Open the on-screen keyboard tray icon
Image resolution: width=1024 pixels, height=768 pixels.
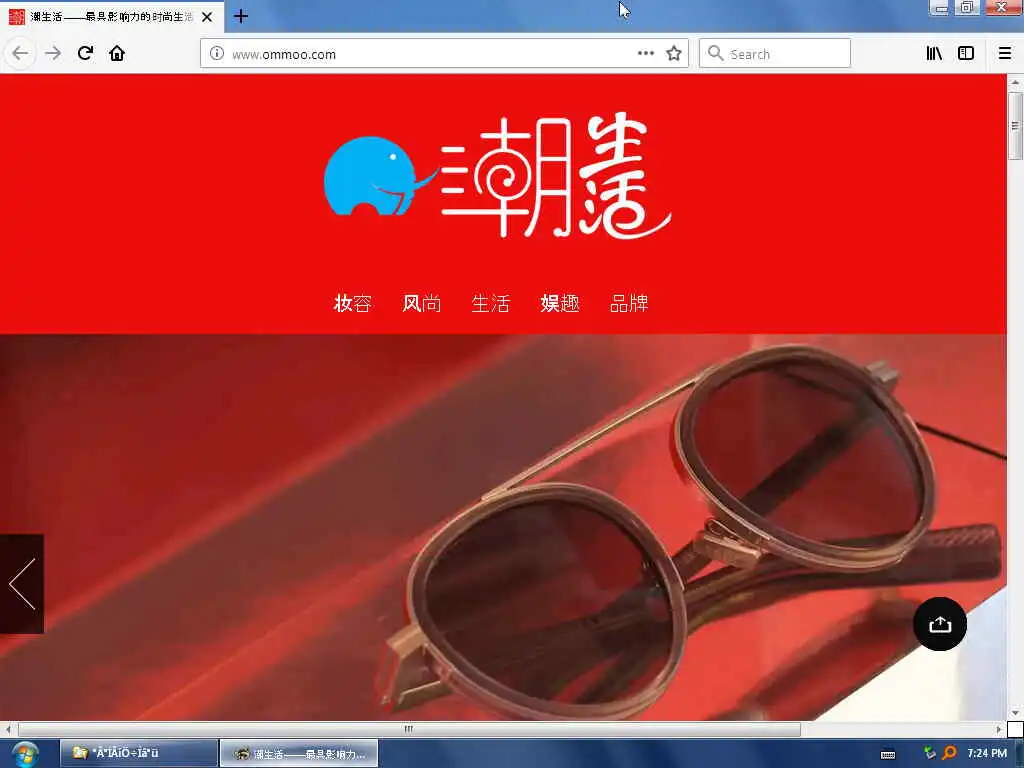(x=888, y=754)
